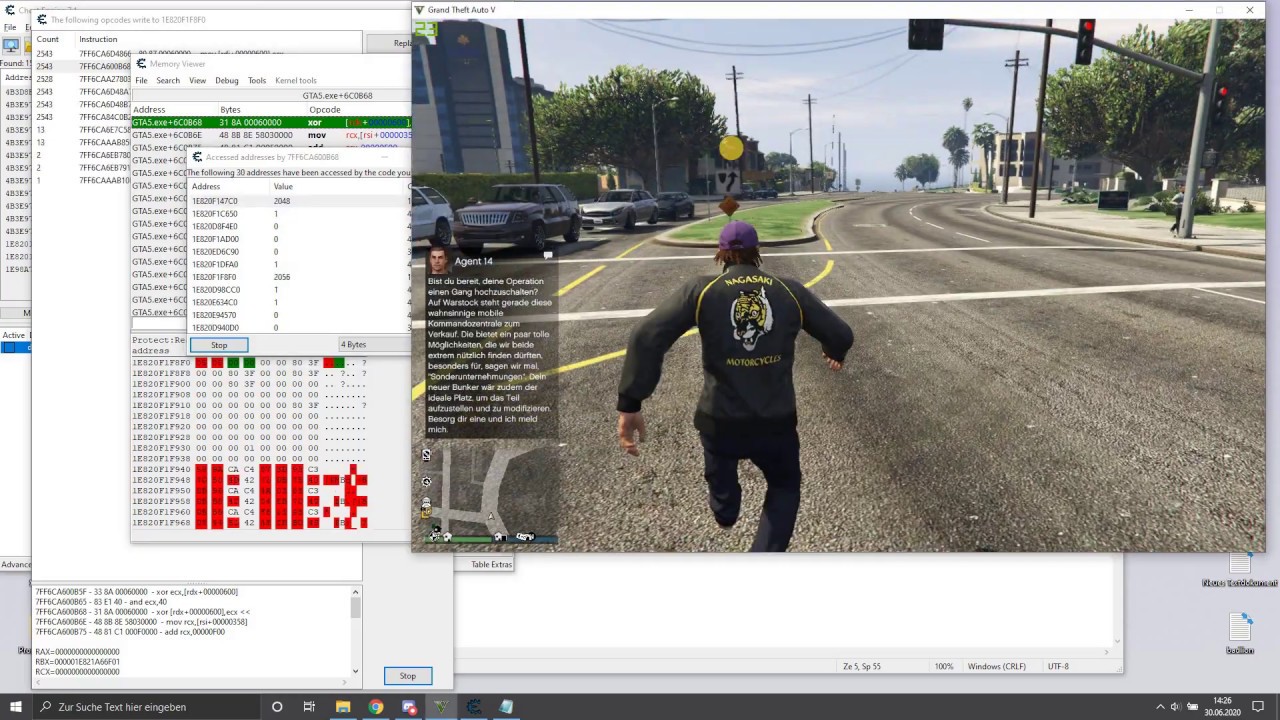Viewport: 1280px width, 720px height.
Task: Click Windows (CRLF) in Notepad status bar
Action: [997, 666]
